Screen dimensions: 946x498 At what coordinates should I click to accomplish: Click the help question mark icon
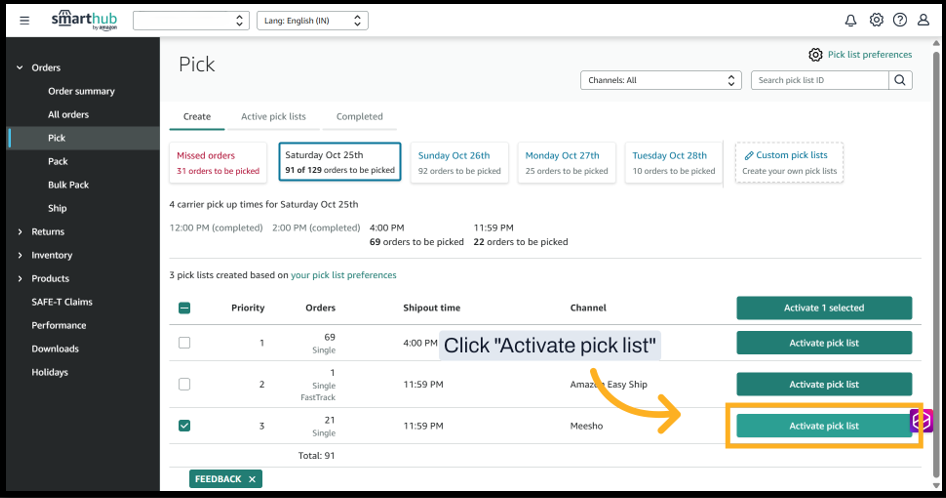(x=900, y=20)
